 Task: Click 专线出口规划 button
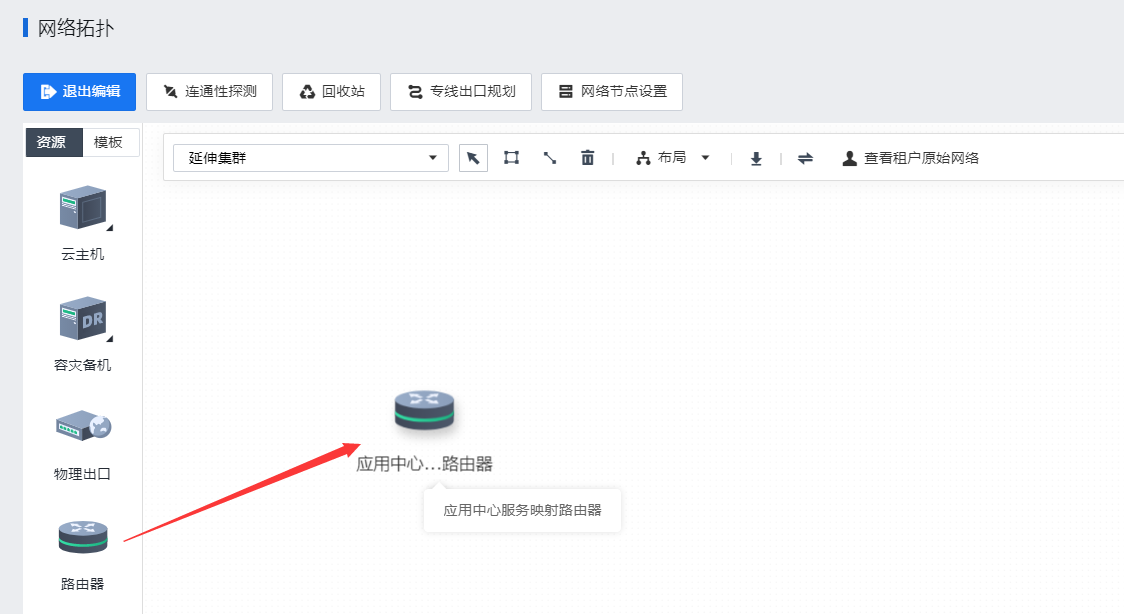click(461, 92)
